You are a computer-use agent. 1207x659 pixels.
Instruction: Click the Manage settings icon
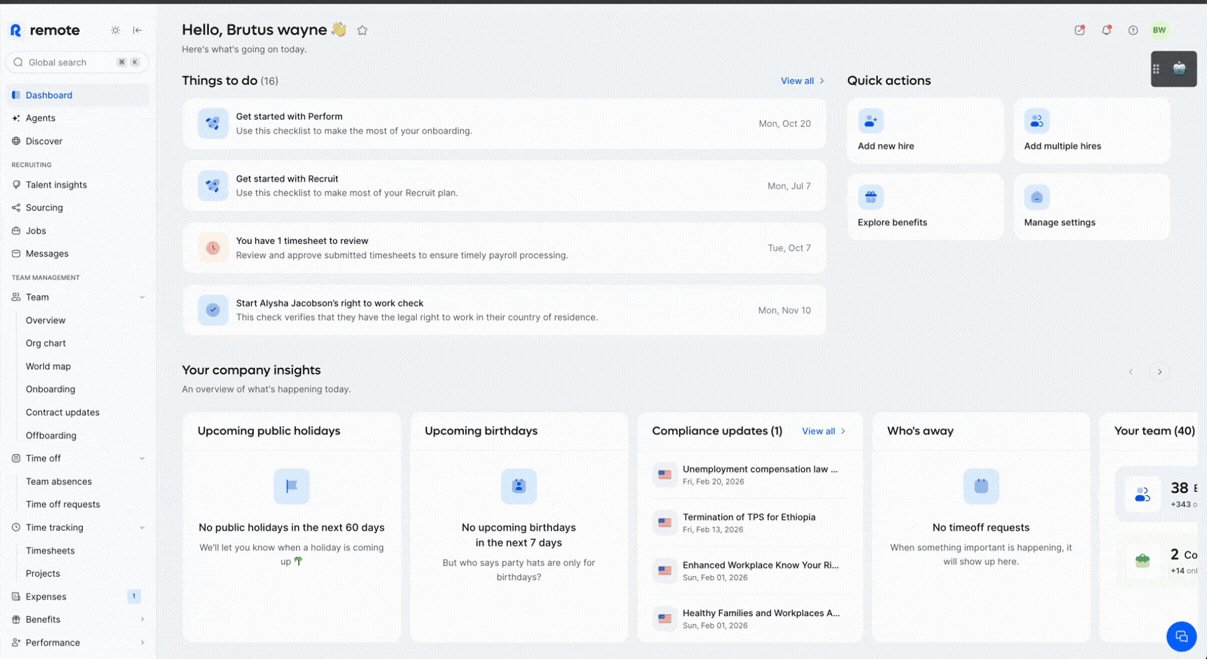pyautogui.click(x=1037, y=197)
